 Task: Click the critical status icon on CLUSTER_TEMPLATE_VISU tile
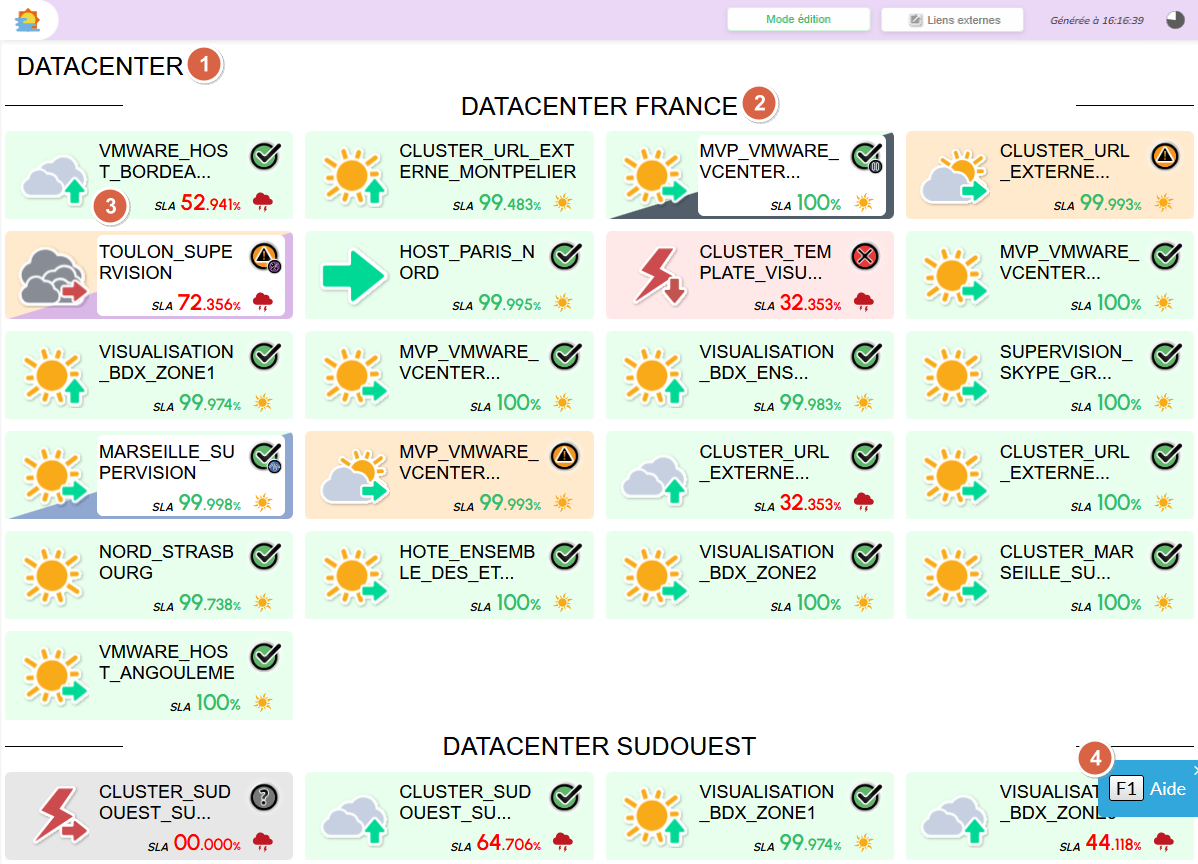865,257
